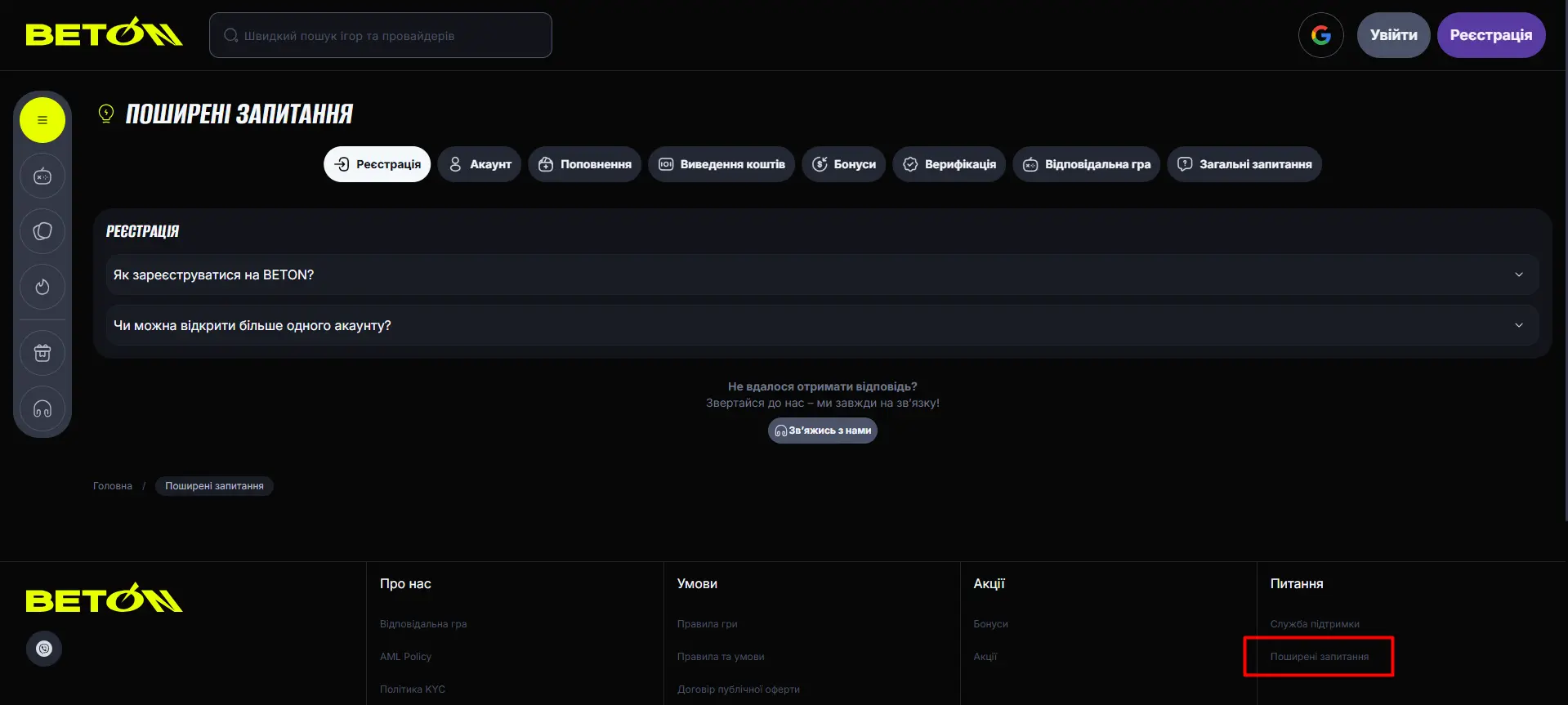Click the gamepad icon in sidebar
Screen dimensions: 1568x705
pyautogui.click(x=42, y=176)
